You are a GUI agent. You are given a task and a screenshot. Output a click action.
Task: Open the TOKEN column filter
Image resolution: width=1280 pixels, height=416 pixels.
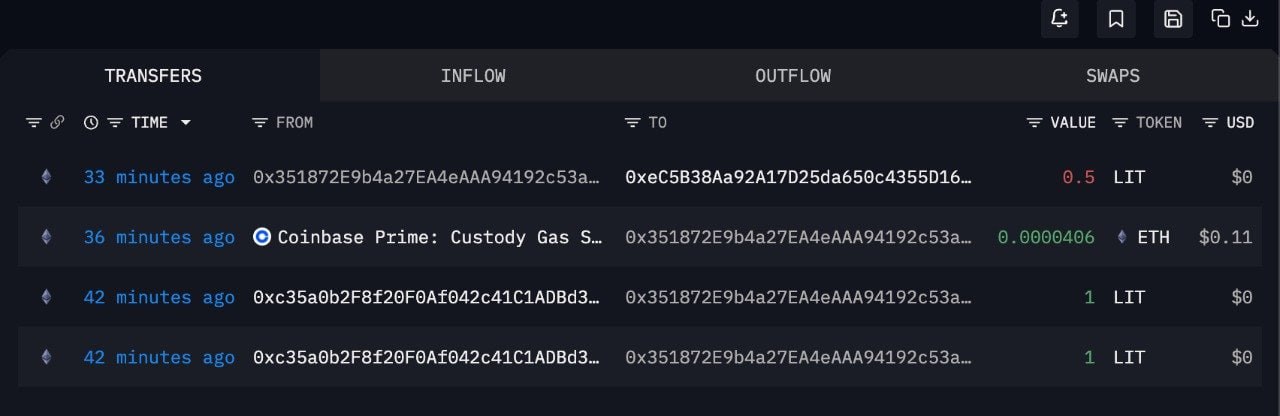point(1120,122)
